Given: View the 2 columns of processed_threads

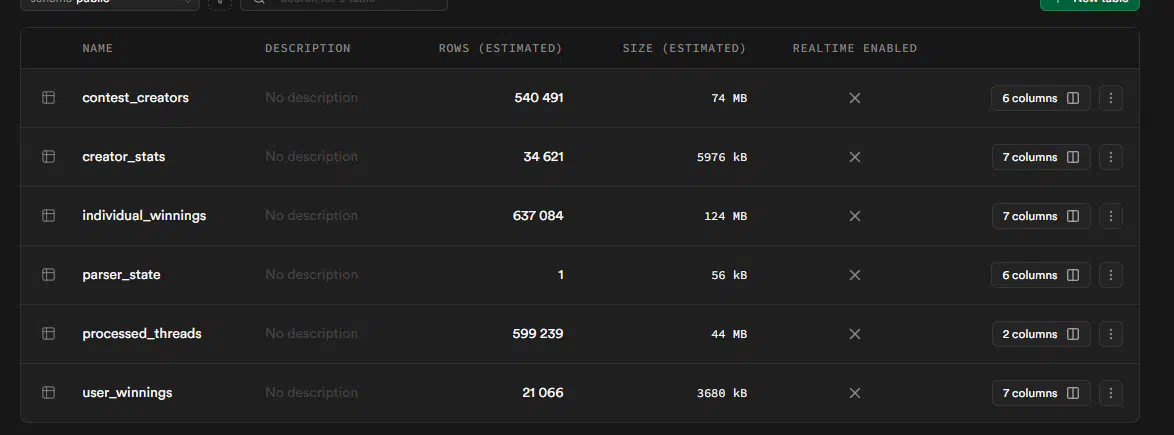Looking at the screenshot, I should pyautogui.click(x=1040, y=334).
